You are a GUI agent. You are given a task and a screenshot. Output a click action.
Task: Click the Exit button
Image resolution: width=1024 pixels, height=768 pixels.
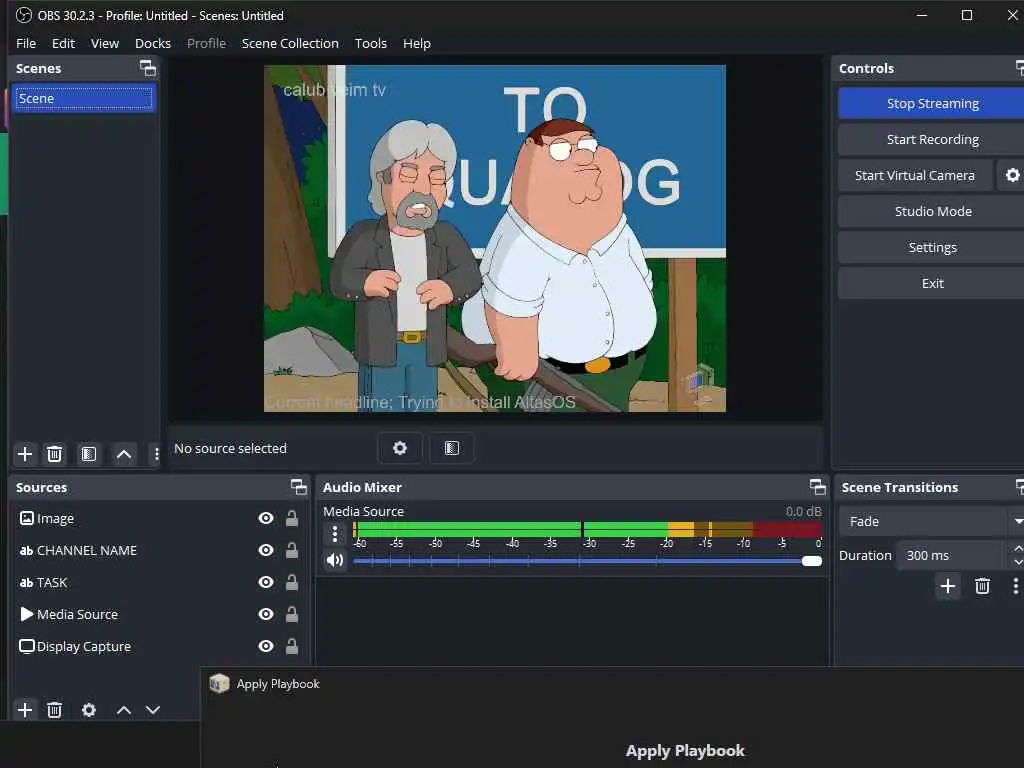click(932, 283)
